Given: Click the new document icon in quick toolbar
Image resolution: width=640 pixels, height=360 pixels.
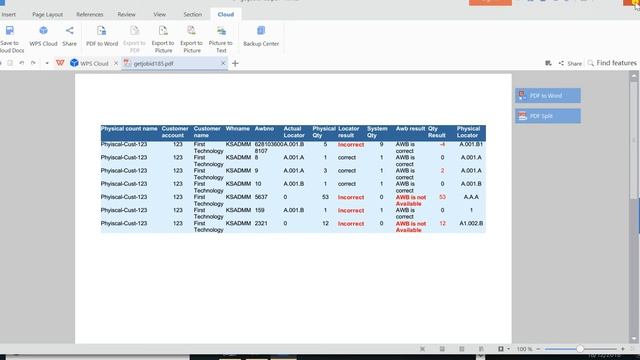Looking at the screenshot, I should 10,63.
